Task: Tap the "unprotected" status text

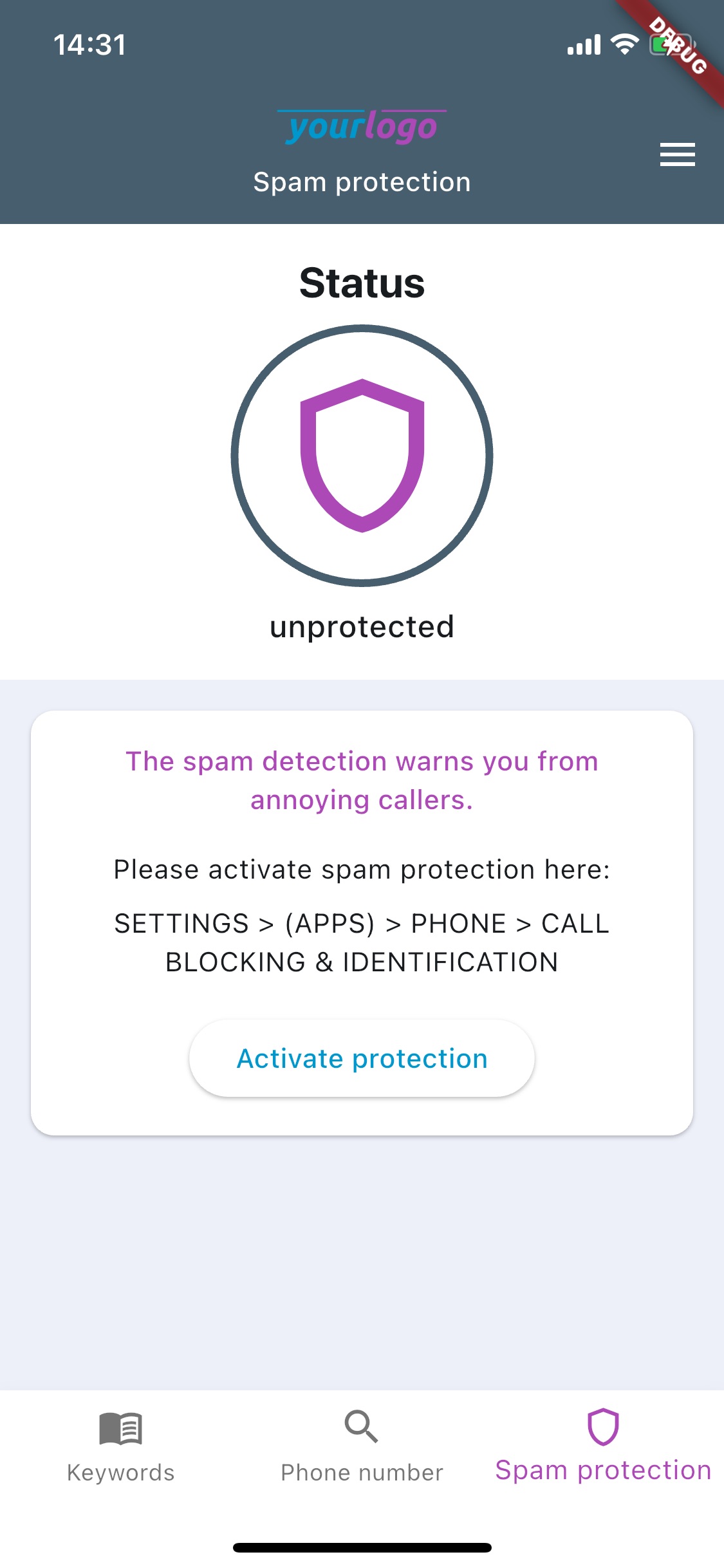Action: (x=362, y=627)
